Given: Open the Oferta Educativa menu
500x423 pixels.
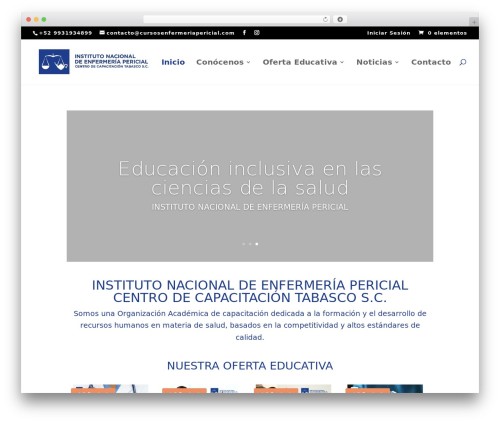Looking at the screenshot, I should [x=300, y=62].
